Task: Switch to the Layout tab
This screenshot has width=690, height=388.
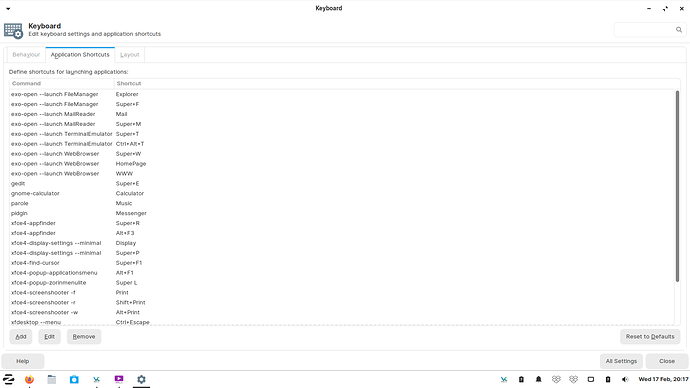Action: [129, 55]
